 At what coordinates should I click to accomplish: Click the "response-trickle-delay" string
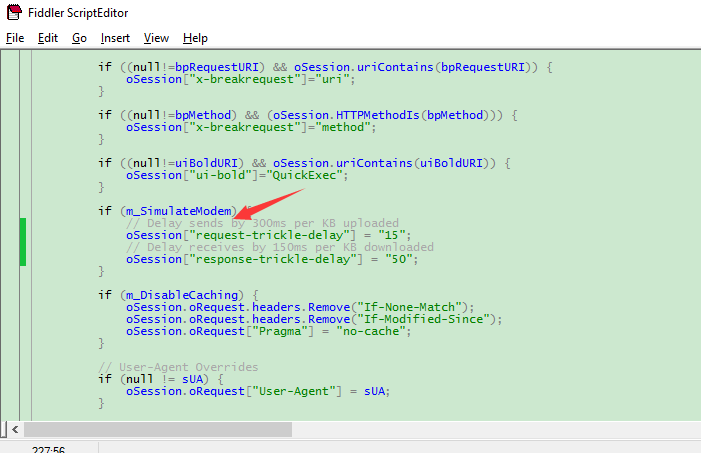pos(273,259)
